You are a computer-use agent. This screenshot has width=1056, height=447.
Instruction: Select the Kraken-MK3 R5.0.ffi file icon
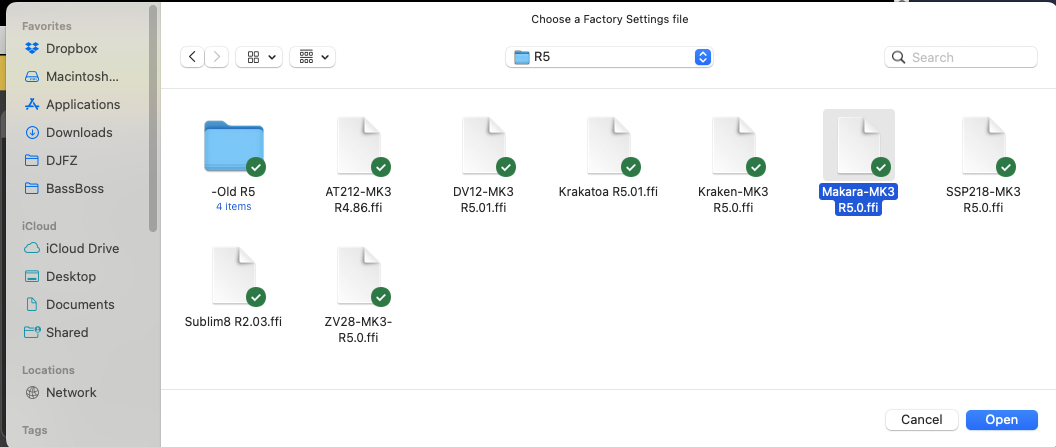tap(733, 146)
